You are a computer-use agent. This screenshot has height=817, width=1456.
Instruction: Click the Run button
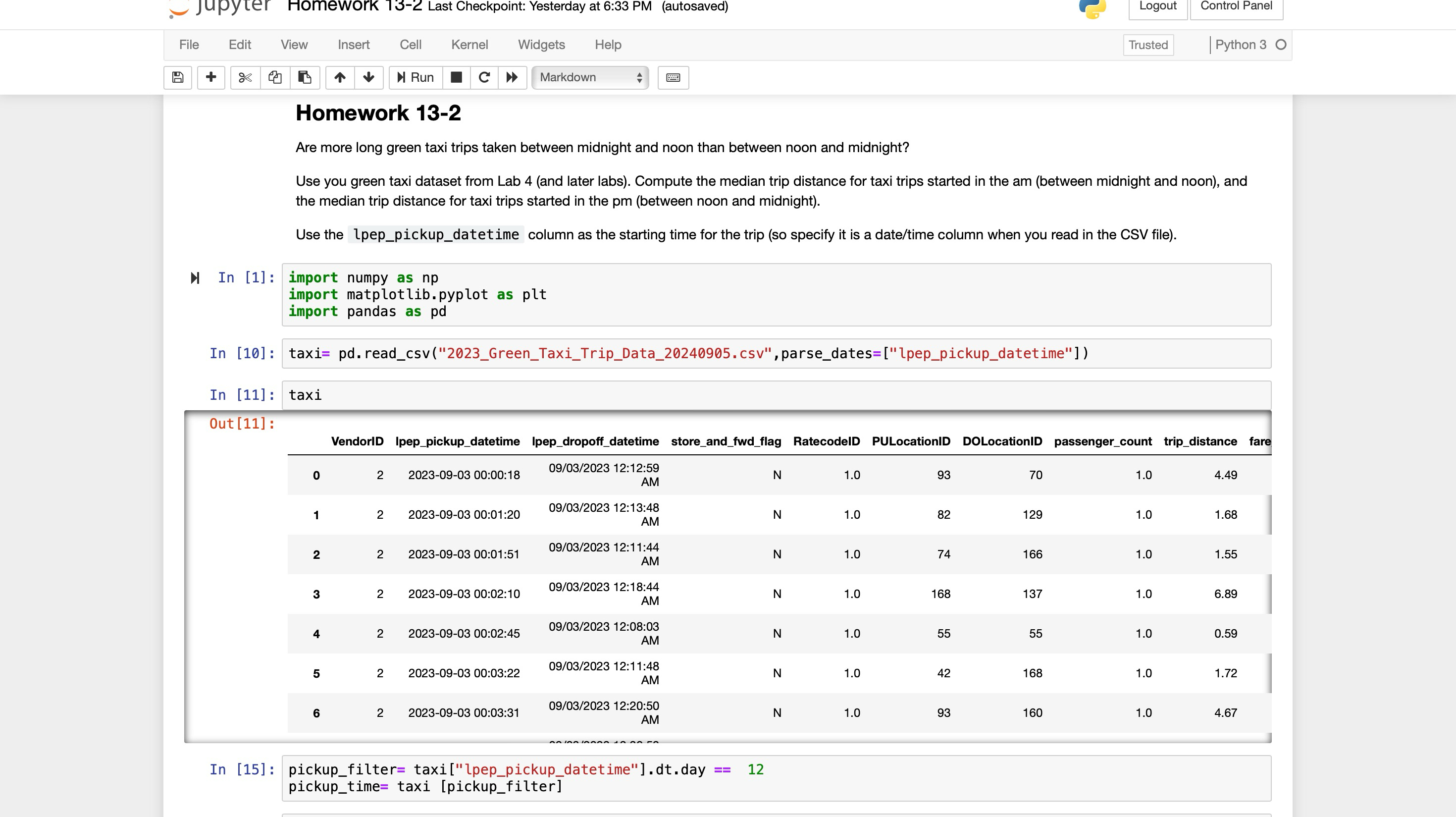tap(416, 77)
